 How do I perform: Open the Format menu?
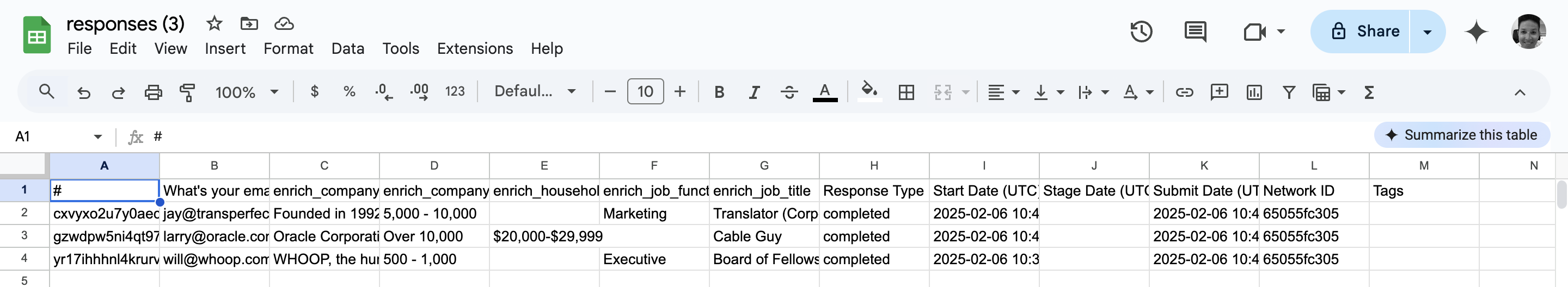pyautogui.click(x=288, y=48)
